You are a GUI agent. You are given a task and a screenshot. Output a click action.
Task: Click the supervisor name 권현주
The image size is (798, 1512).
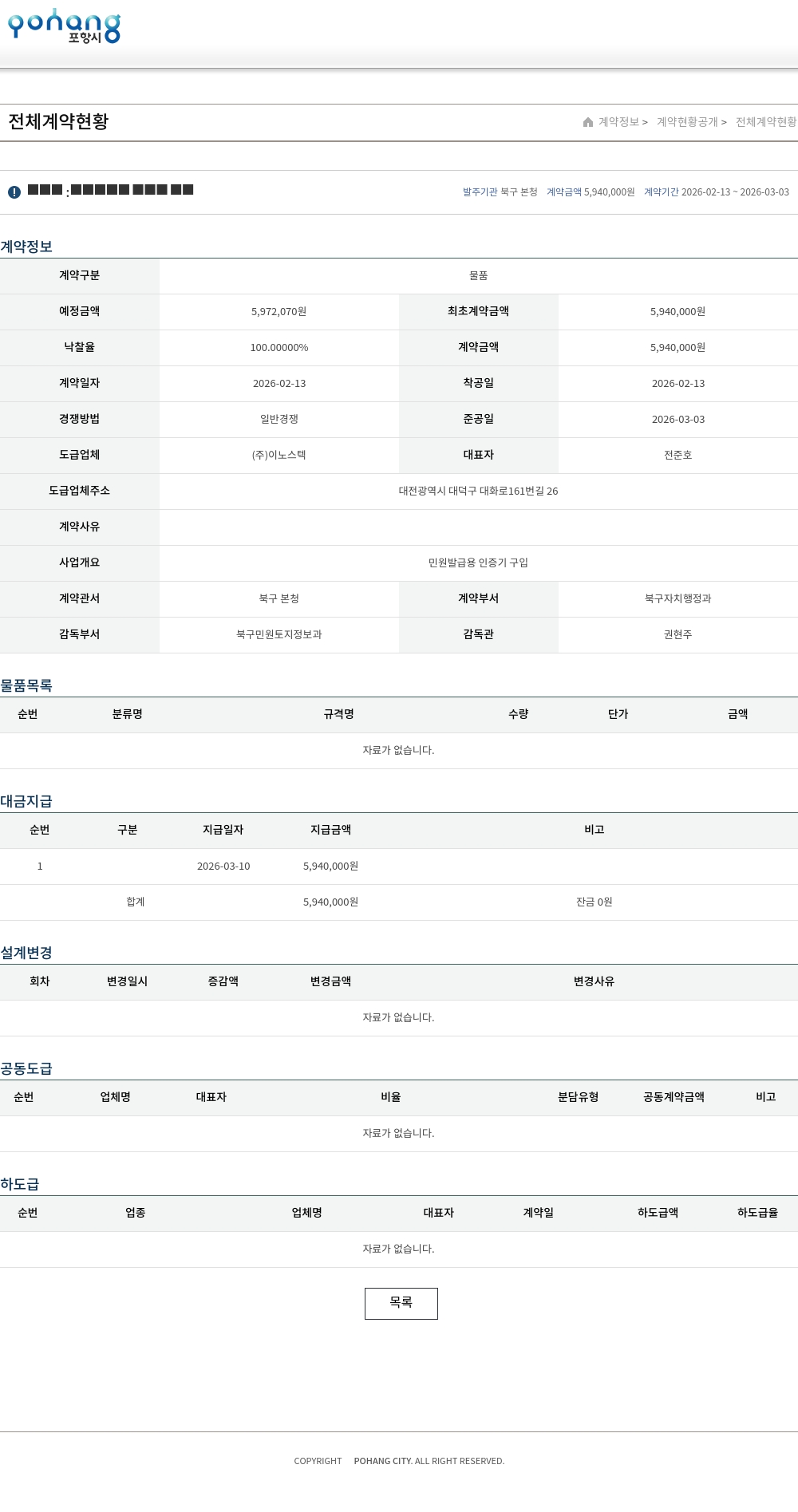678,634
